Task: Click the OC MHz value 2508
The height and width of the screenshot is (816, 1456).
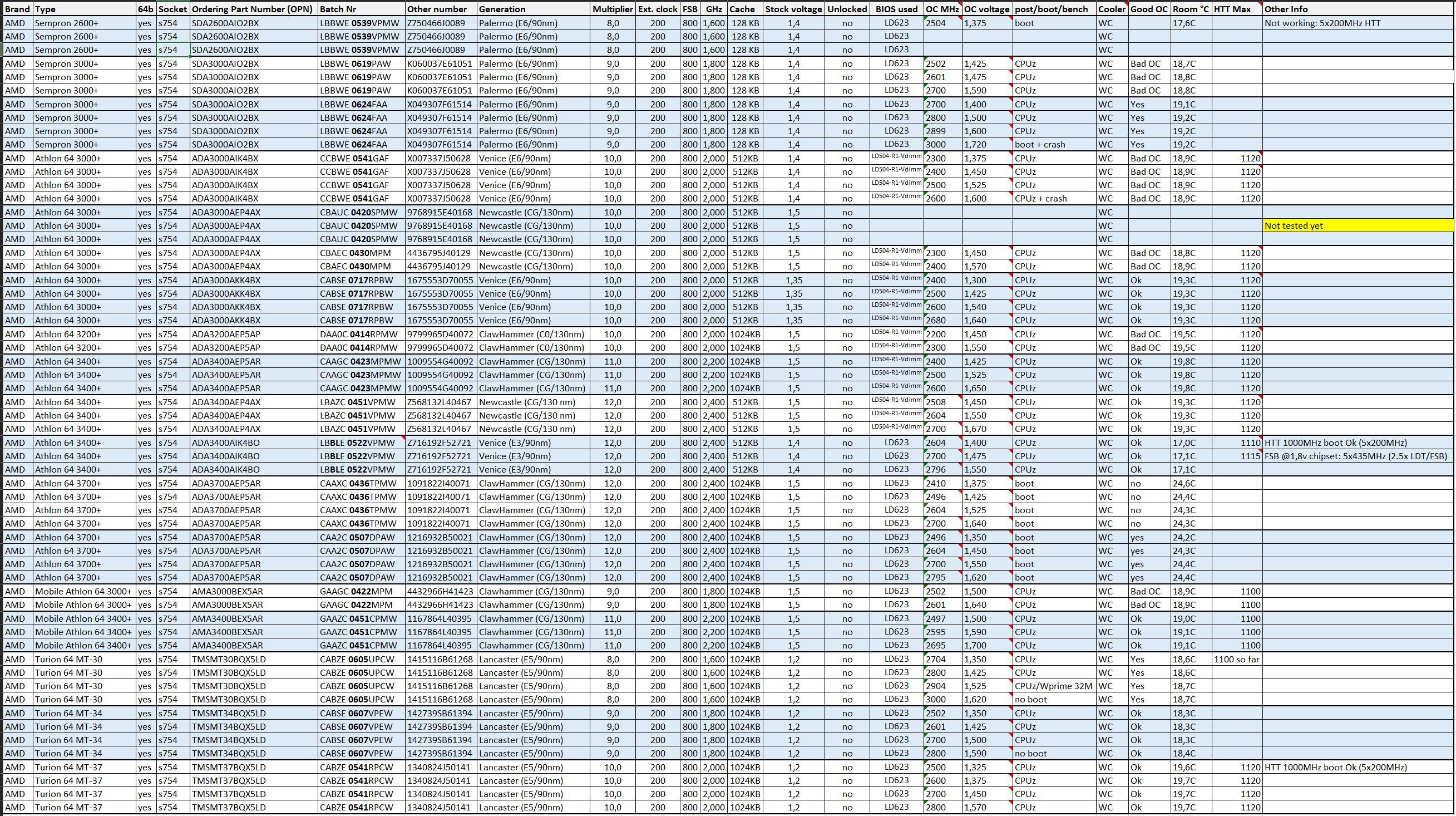Action: [943, 402]
